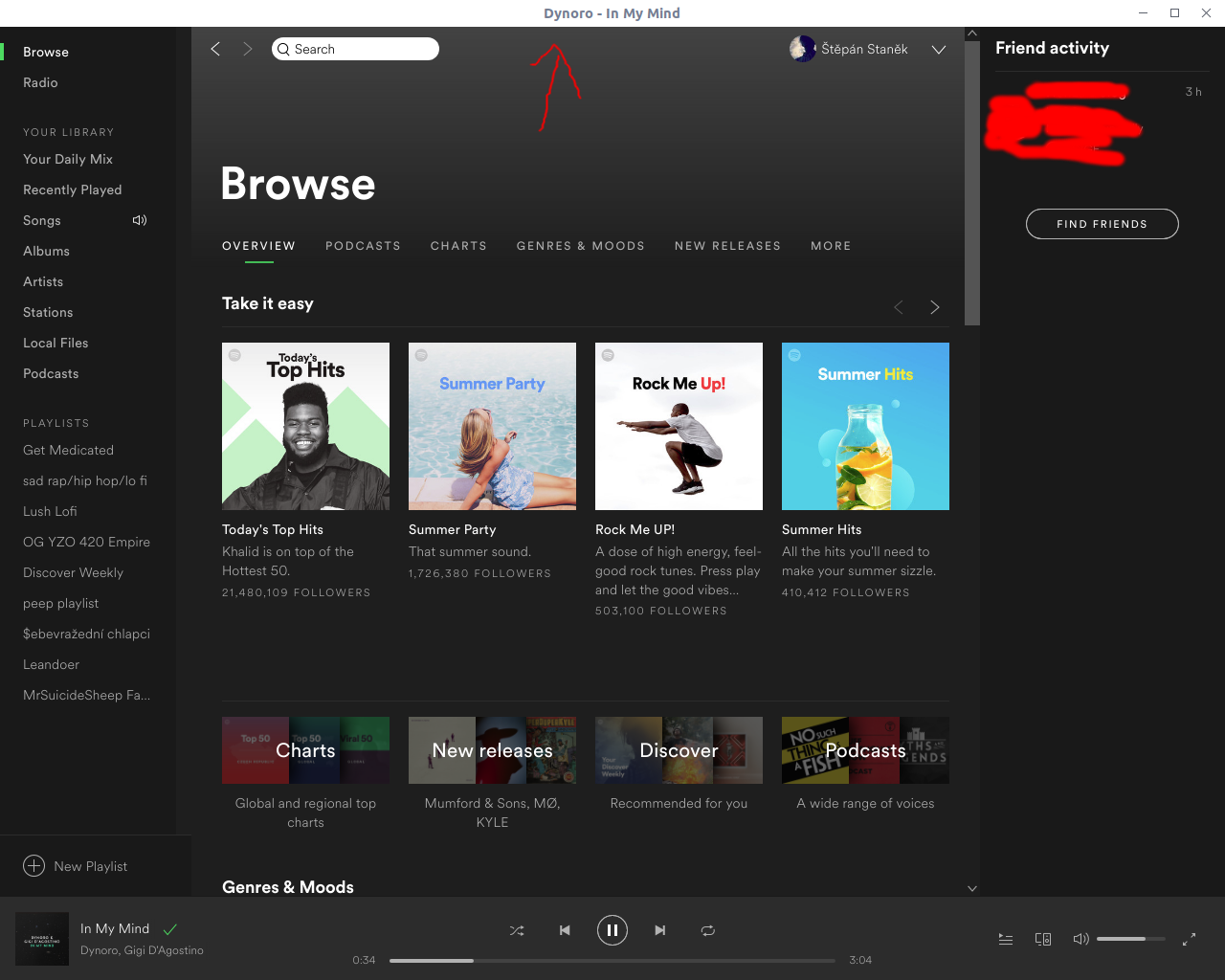Open the account dropdown next to Štěpán Staněk
The width and height of the screenshot is (1225, 980).
click(939, 49)
